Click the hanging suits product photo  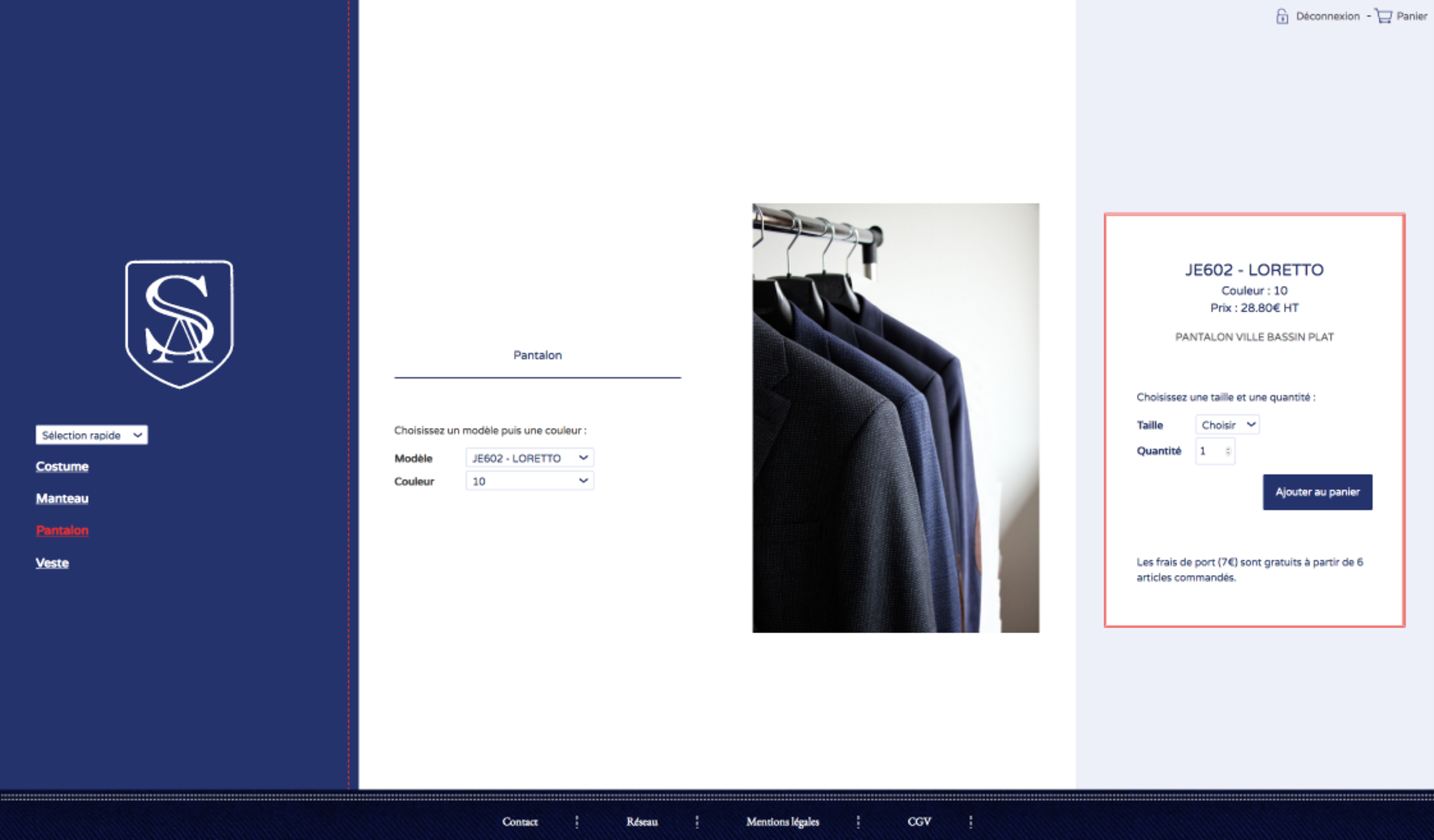pyautogui.click(x=896, y=418)
